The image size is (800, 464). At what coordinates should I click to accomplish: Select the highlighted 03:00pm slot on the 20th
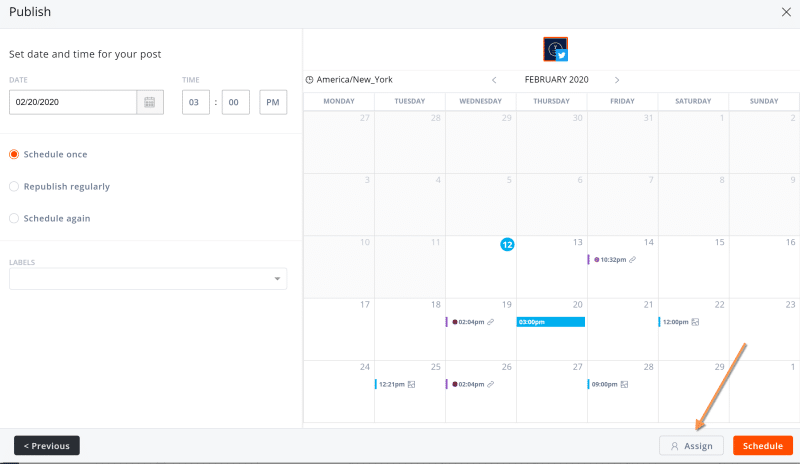coord(551,322)
